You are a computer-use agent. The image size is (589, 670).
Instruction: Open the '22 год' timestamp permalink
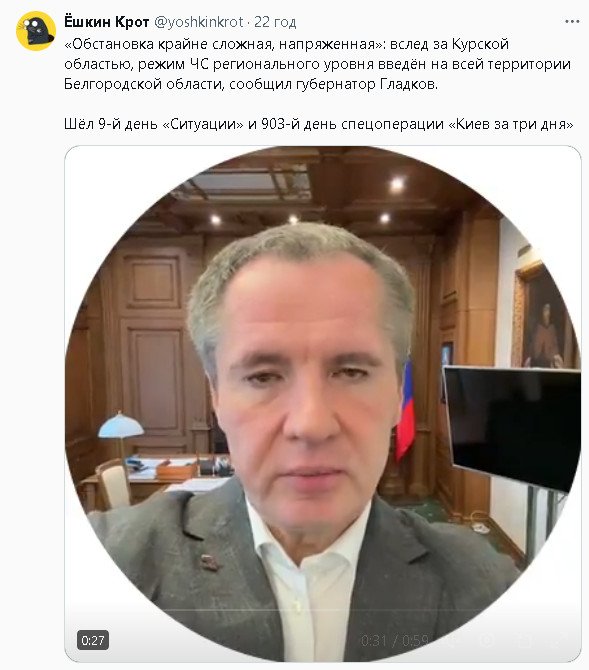[x=275, y=22]
